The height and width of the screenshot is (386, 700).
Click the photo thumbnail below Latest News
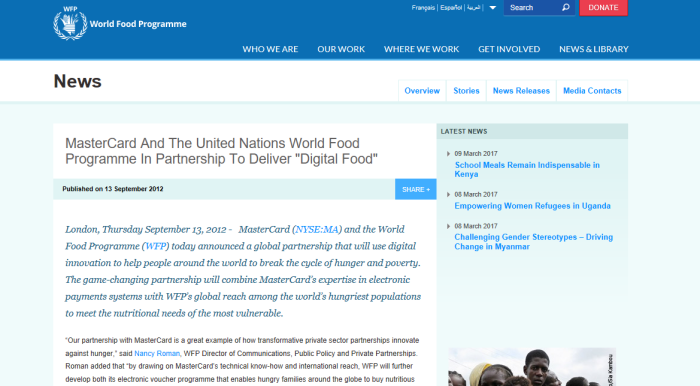(x=532, y=367)
